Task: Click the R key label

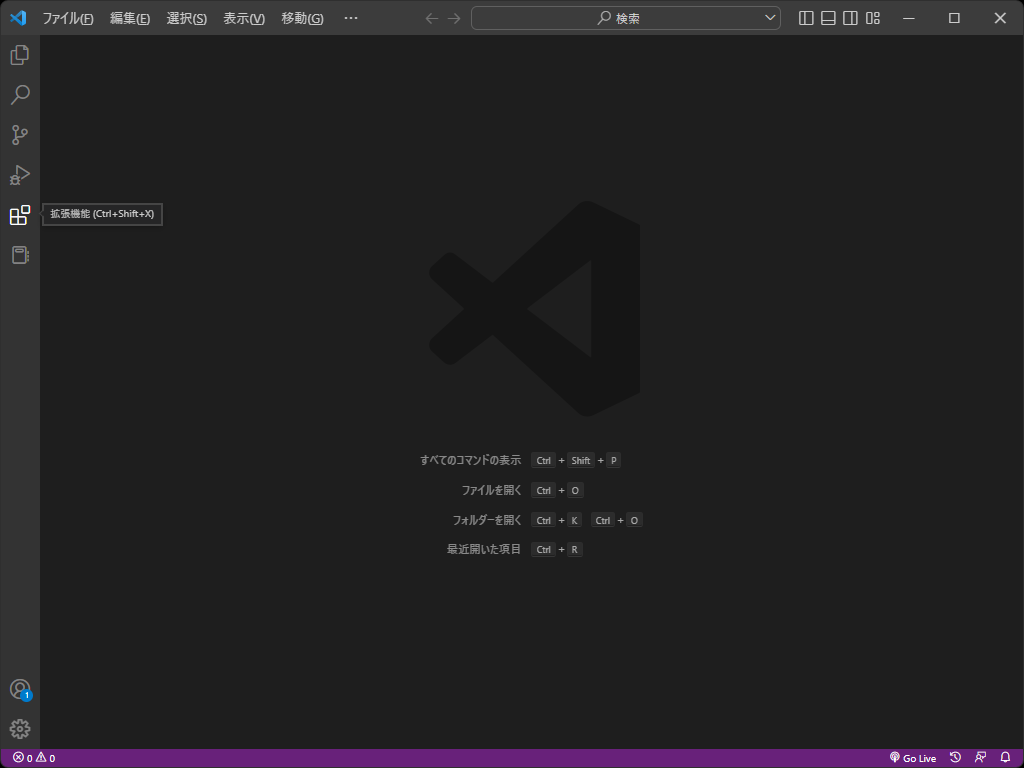Action: pos(575,549)
